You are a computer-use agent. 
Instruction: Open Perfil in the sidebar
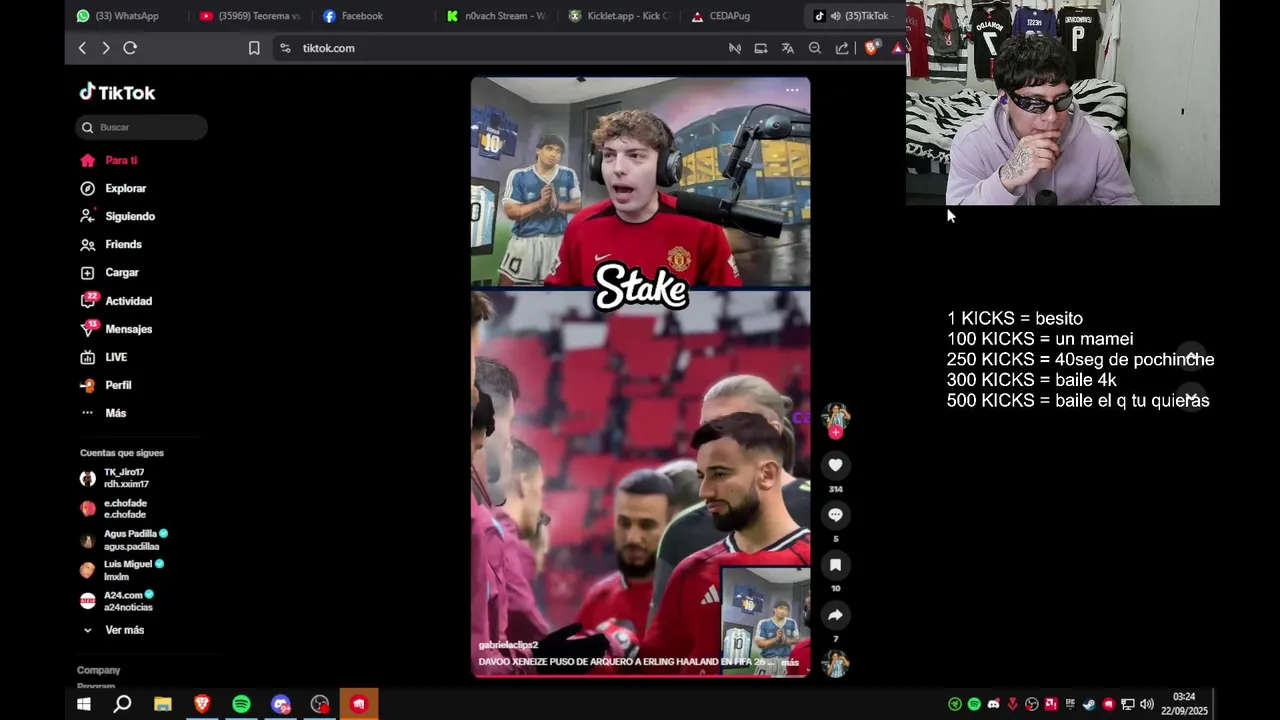106,385
